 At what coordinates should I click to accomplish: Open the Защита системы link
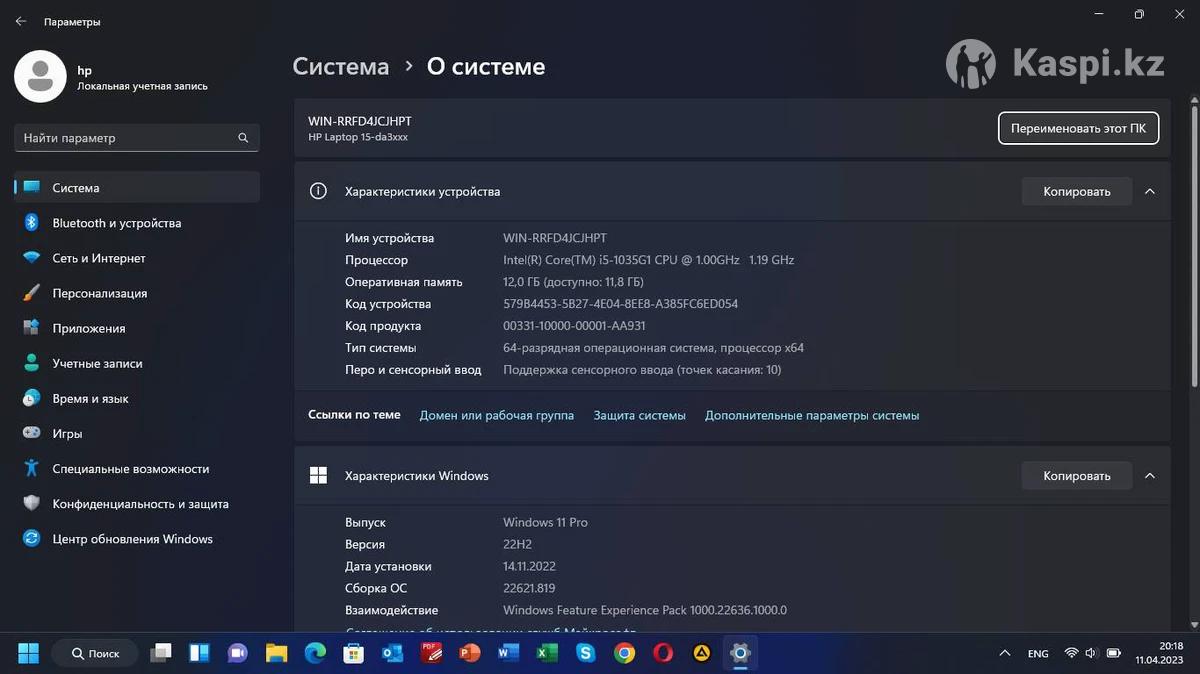(640, 415)
